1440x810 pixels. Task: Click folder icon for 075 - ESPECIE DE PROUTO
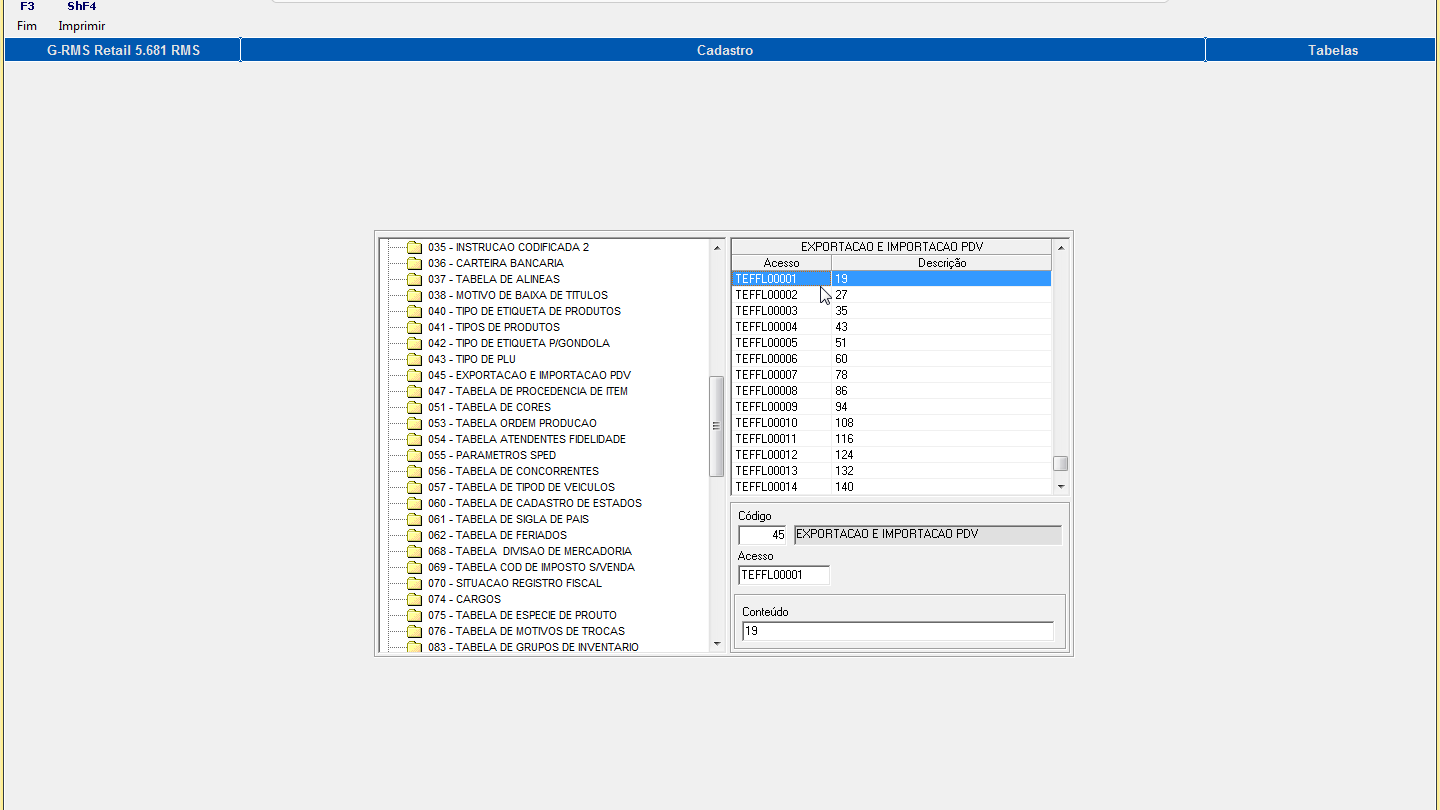(414, 616)
